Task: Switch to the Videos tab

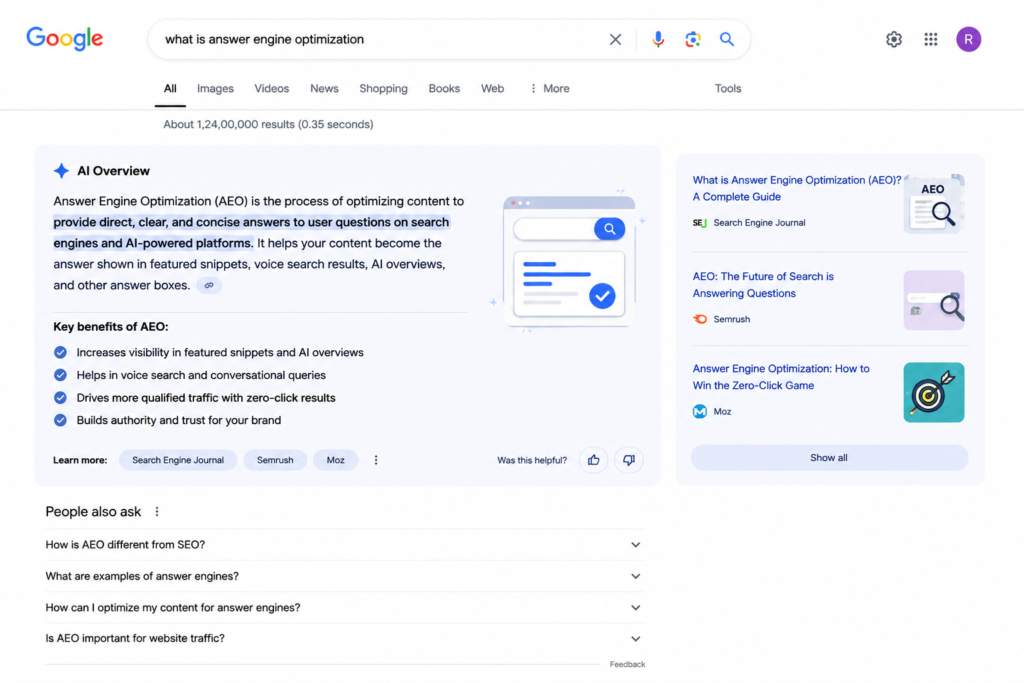Action: point(272,88)
